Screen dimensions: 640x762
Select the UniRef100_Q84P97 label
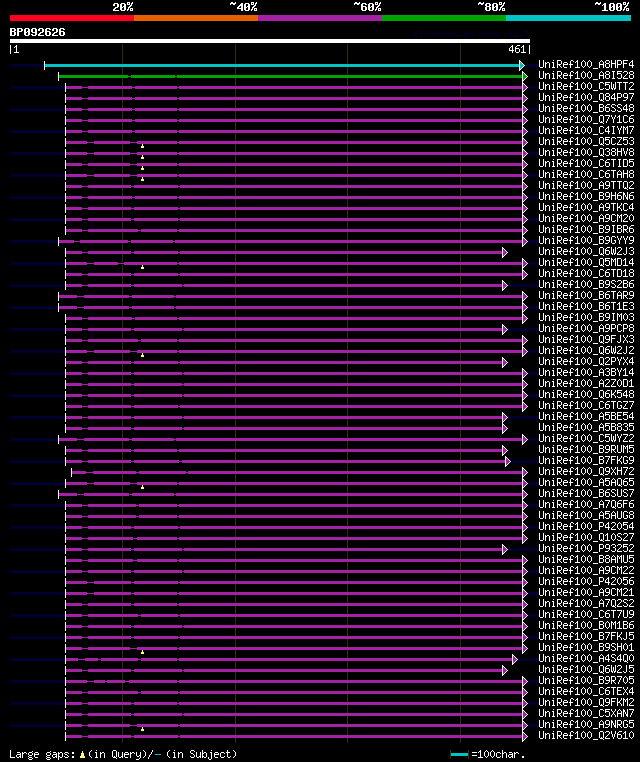coord(586,97)
